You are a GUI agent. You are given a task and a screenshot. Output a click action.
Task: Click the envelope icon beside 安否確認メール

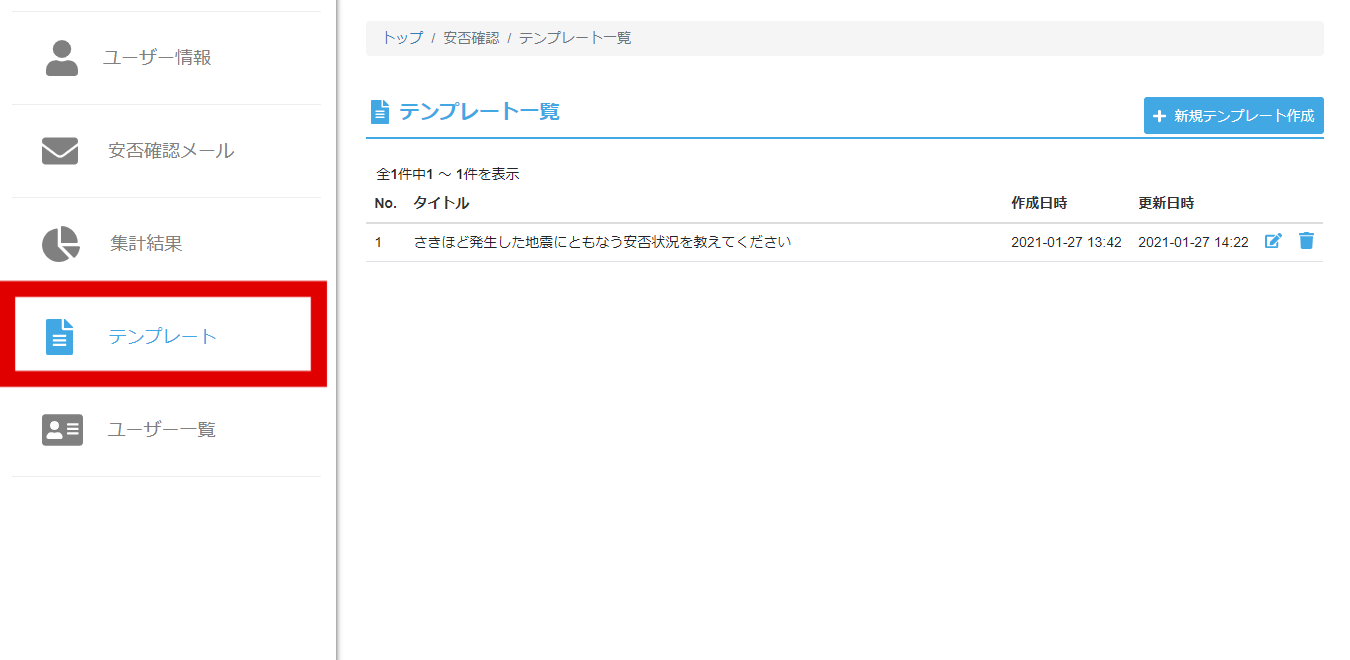60,151
